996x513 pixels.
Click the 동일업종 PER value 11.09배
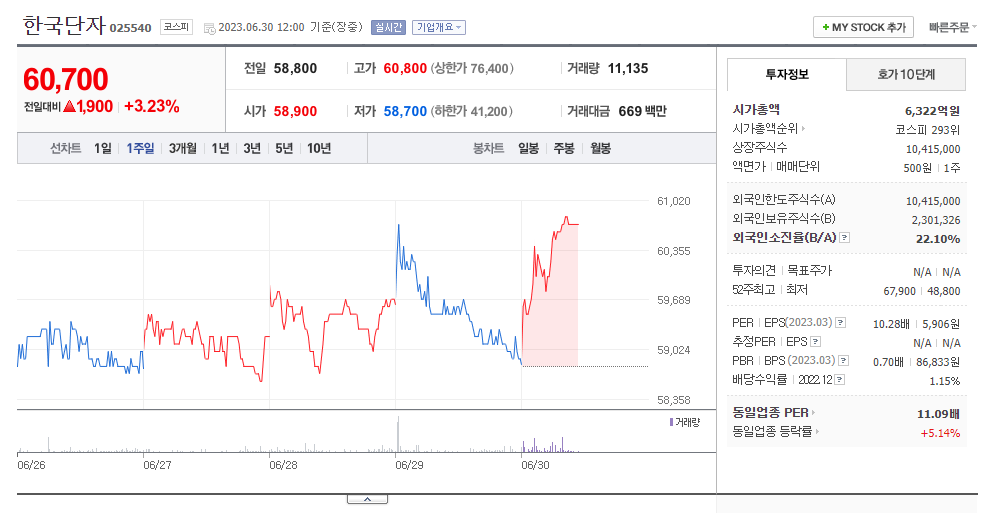tap(938, 414)
